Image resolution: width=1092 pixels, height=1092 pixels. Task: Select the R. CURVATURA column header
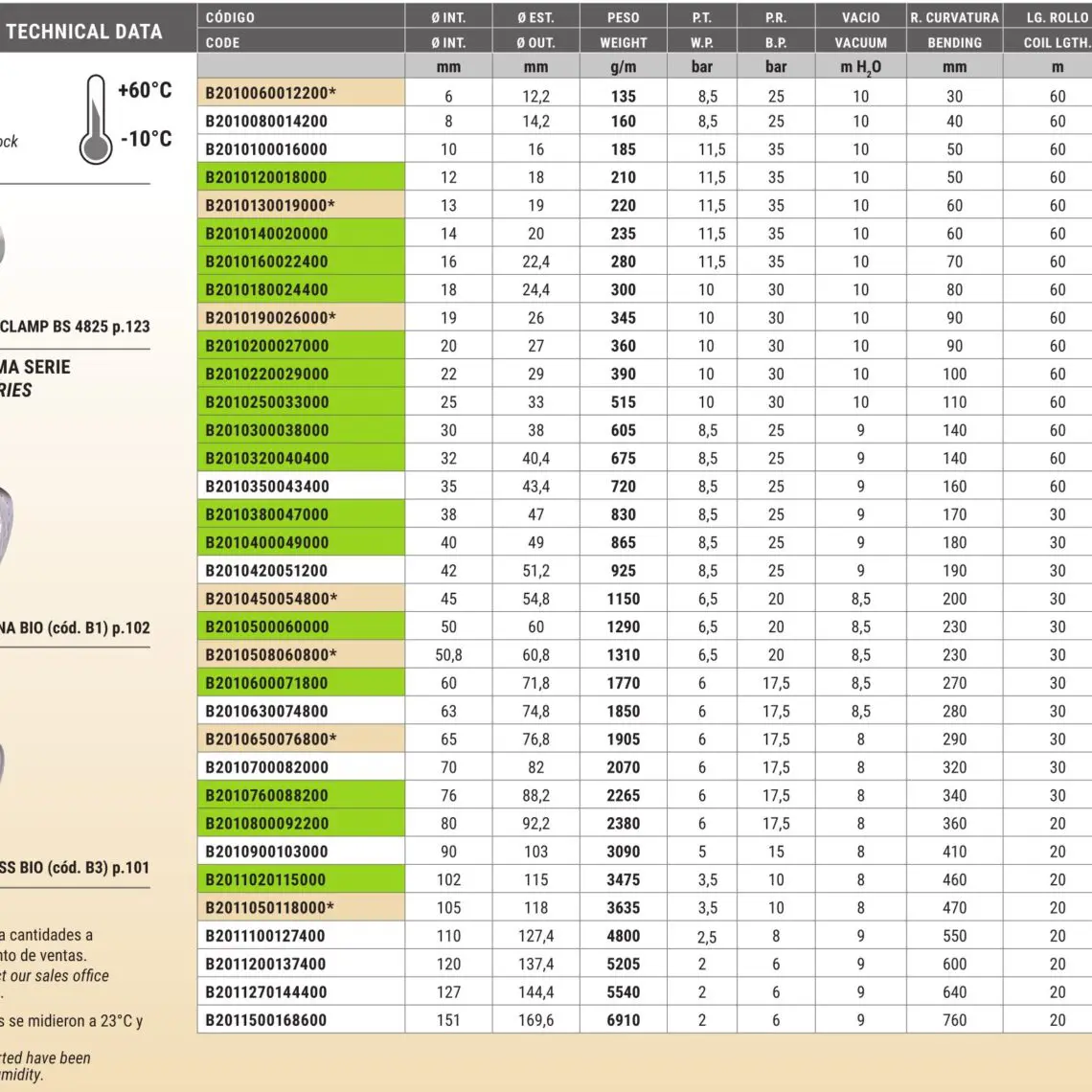pyautogui.click(x=954, y=17)
